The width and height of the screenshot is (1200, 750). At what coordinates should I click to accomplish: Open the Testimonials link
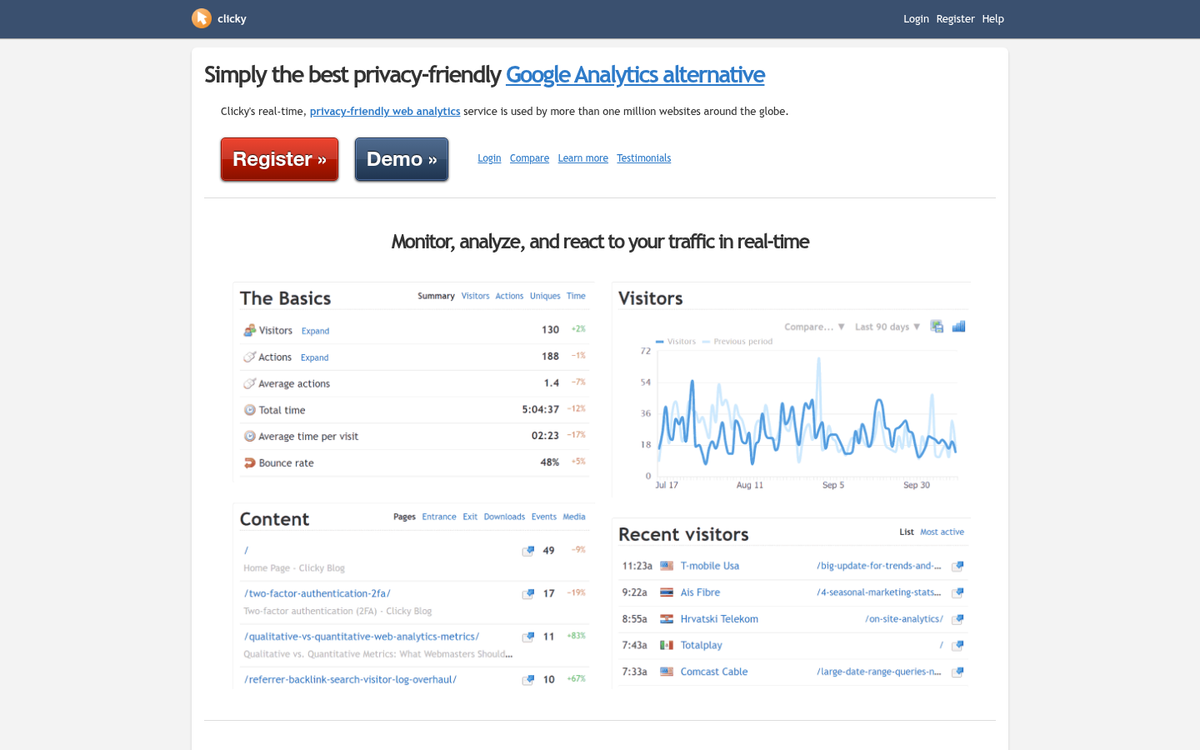(643, 158)
